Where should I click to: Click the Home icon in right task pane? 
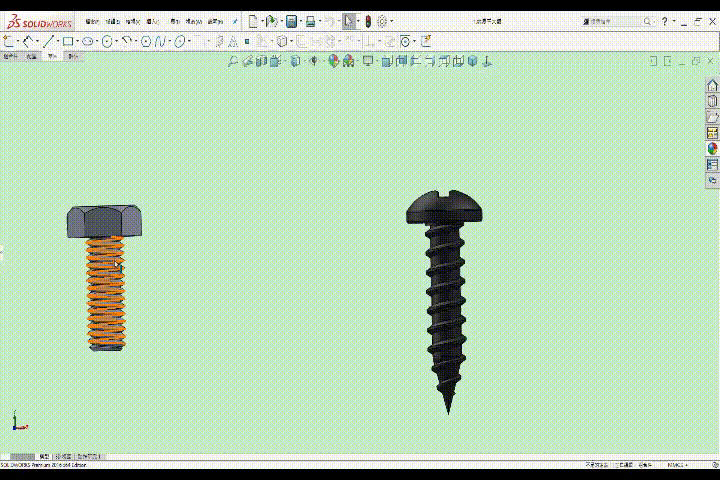(x=713, y=86)
